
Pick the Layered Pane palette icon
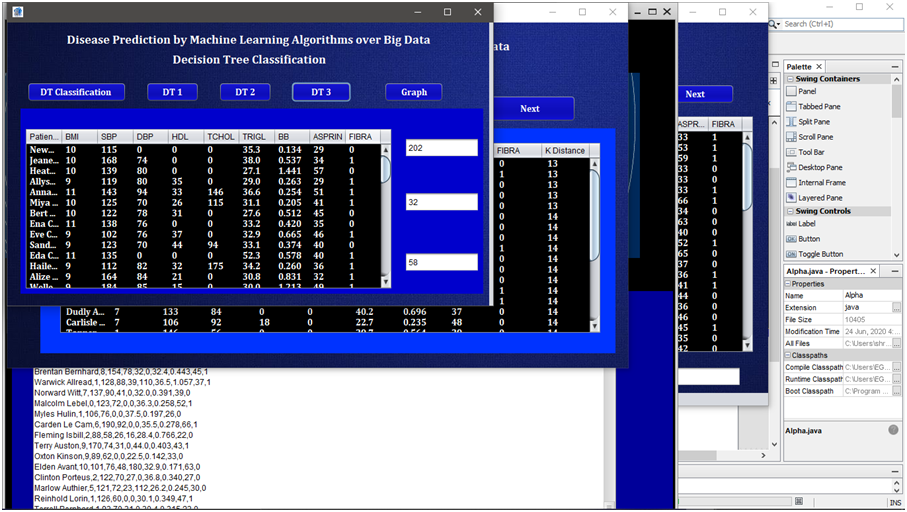tap(791, 198)
